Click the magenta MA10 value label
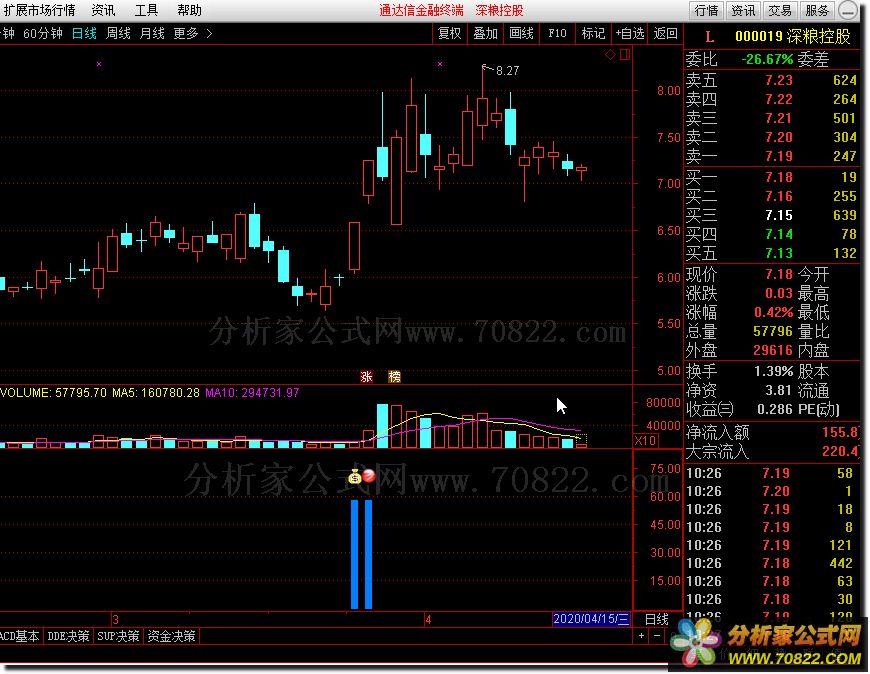This screenshot has height=674, width=870. 252,393
